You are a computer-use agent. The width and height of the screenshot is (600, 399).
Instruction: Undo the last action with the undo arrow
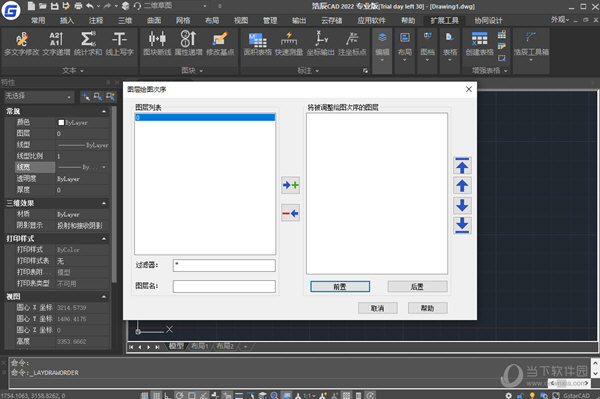90,6
